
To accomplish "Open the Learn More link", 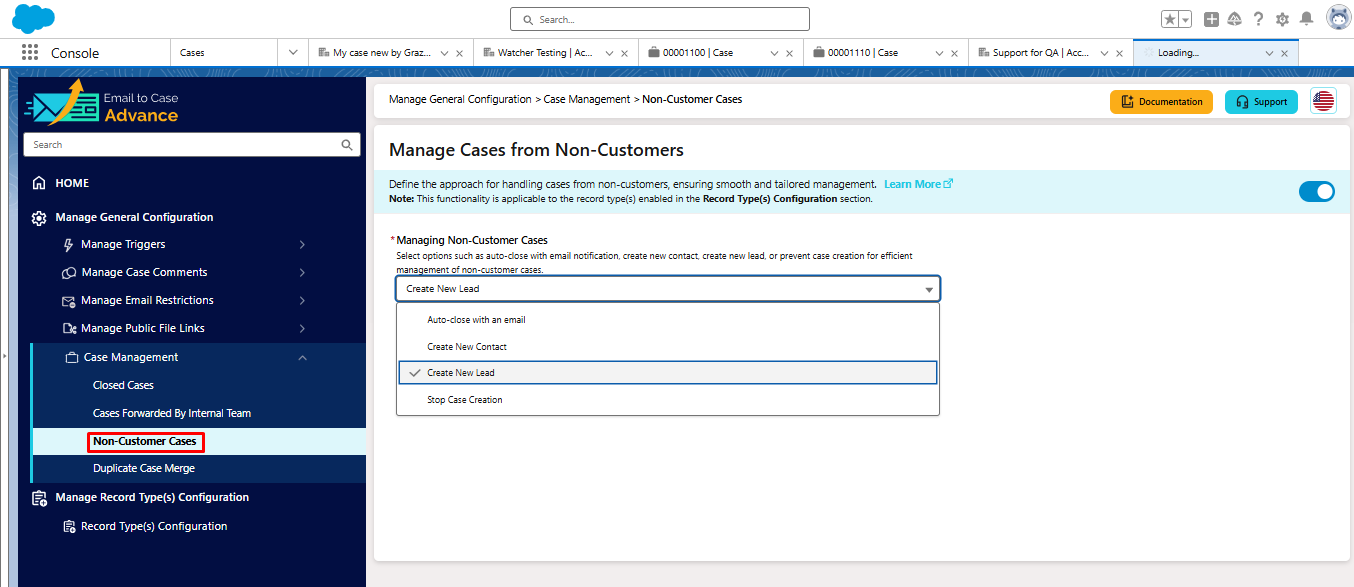I will (x=918, y=184).
